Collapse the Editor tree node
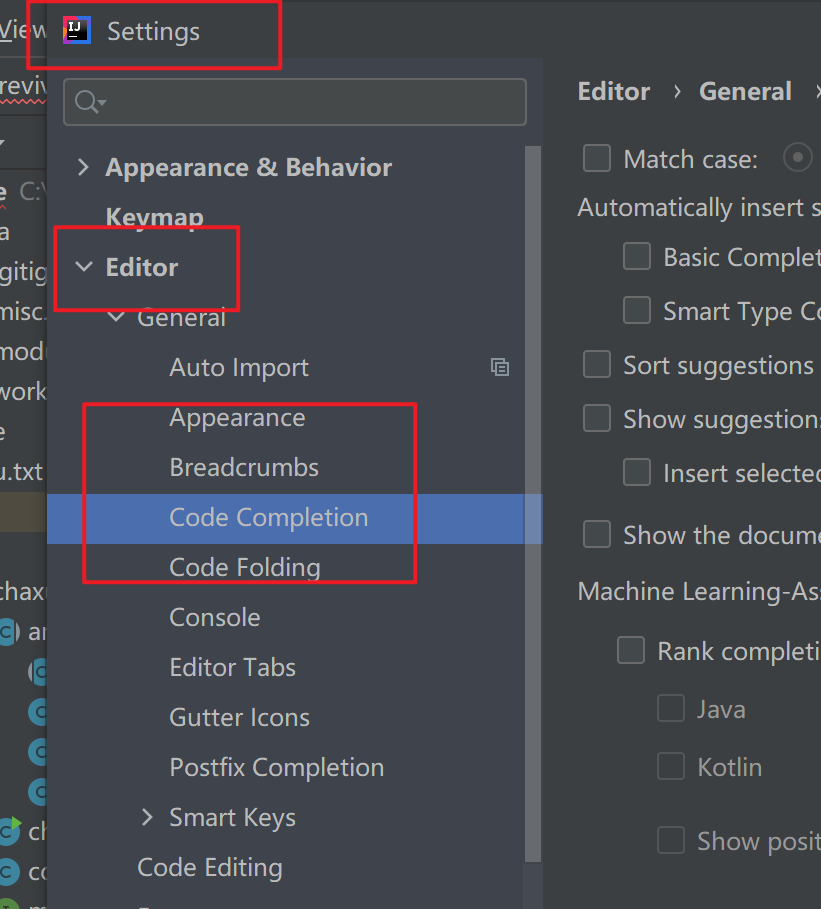The image size is (821, 909). pyautogui.click(x=83, y=267)
